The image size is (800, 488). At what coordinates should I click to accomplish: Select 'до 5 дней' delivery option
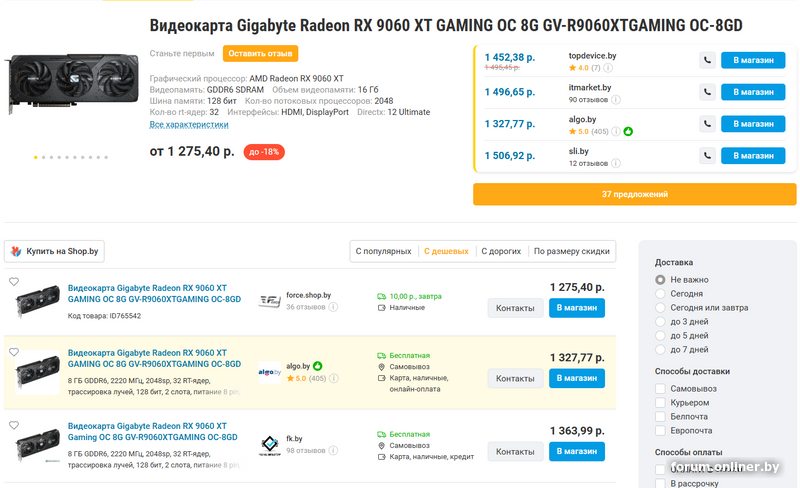[660, 335]
